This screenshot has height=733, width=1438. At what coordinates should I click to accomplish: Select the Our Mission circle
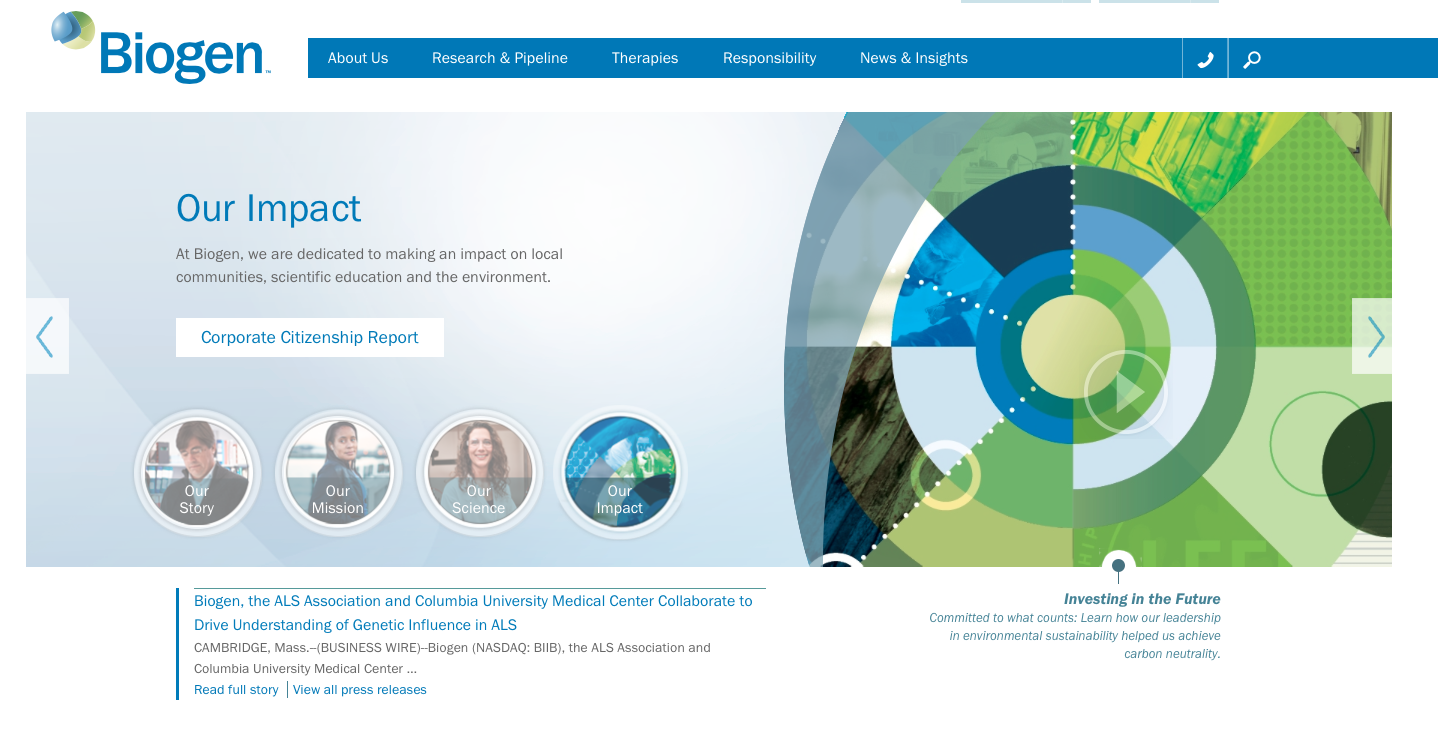point(338,473)
